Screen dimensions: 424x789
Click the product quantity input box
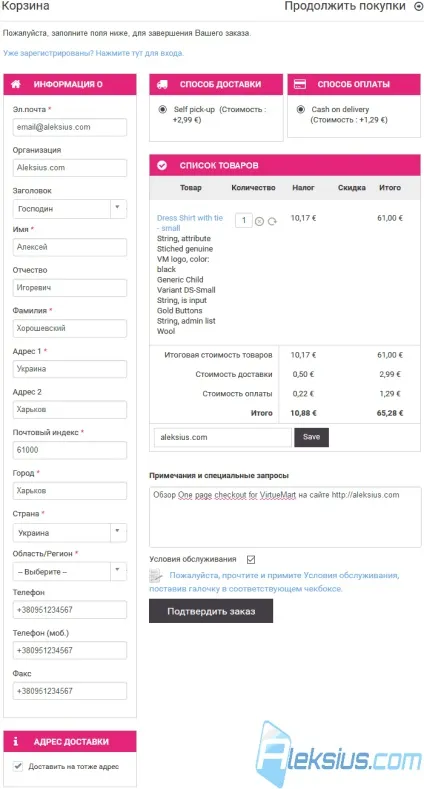pyautogui.click(x=244, y=220)
